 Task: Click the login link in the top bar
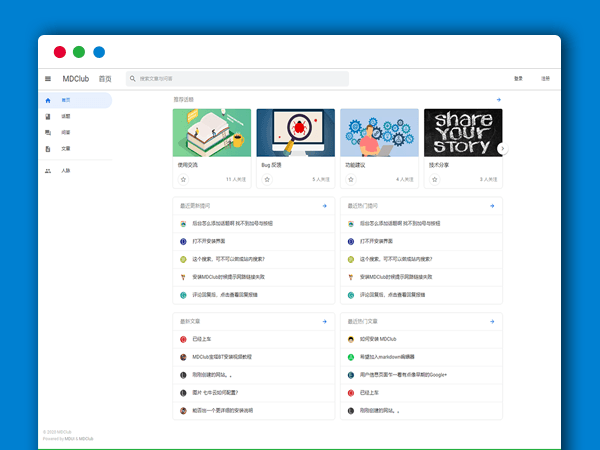tap(518, 78)
